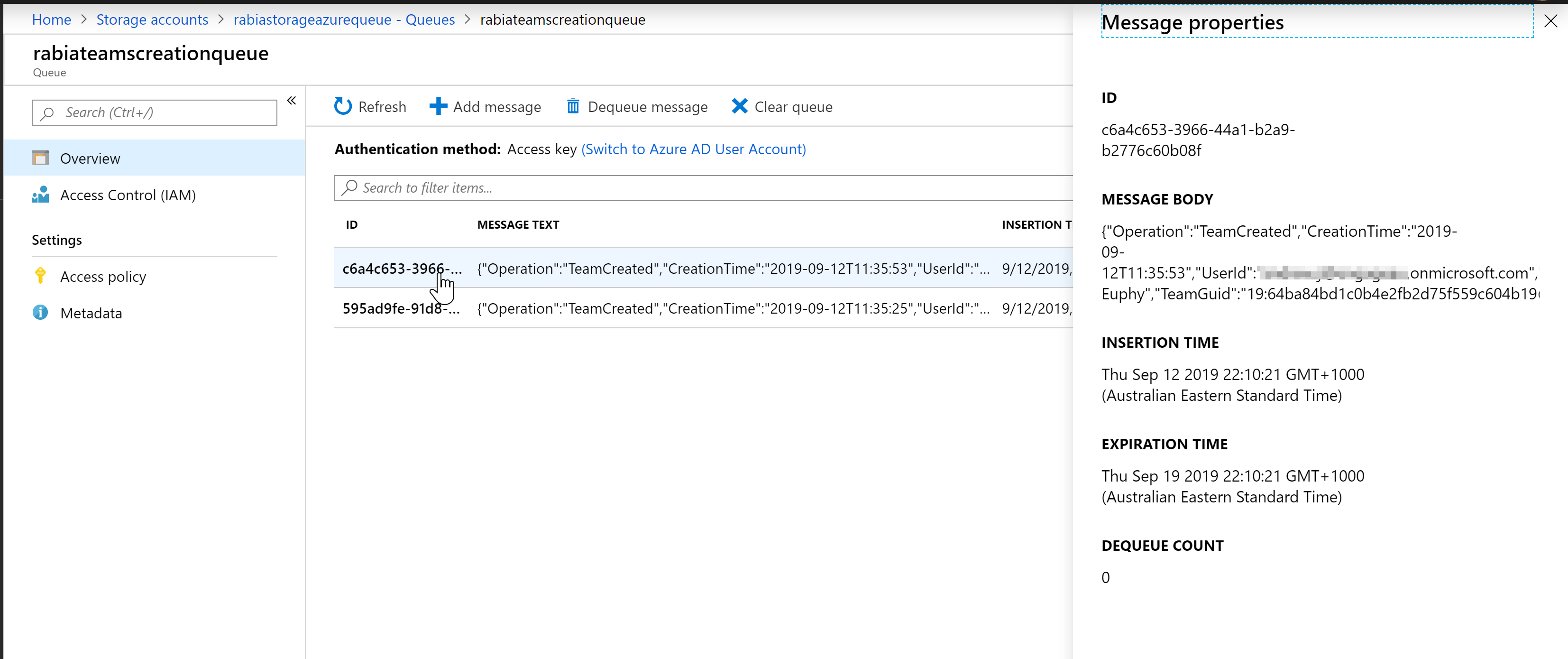Go to Home breadcrumb link
The image size is (1568, 659).
point(51,19)
